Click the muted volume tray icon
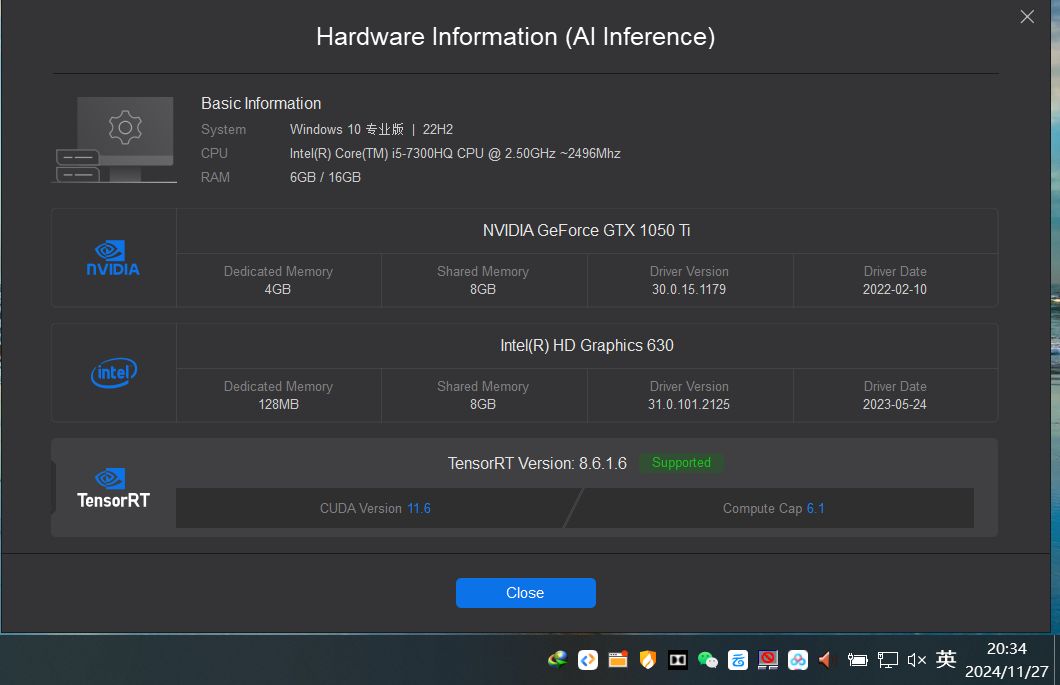Image resolution: width=1060 pixels, height=685 pixels. click(917, 660)
